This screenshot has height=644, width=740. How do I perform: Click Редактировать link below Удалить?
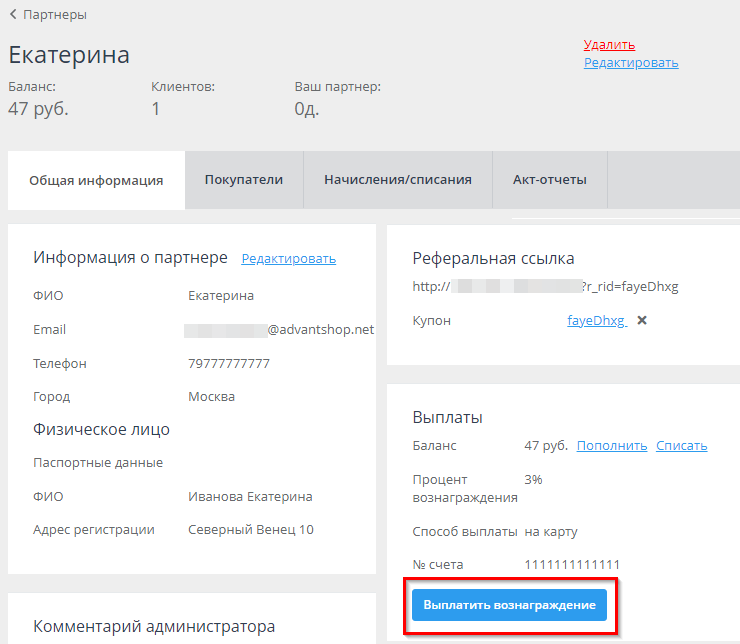[x=631, y=63]
